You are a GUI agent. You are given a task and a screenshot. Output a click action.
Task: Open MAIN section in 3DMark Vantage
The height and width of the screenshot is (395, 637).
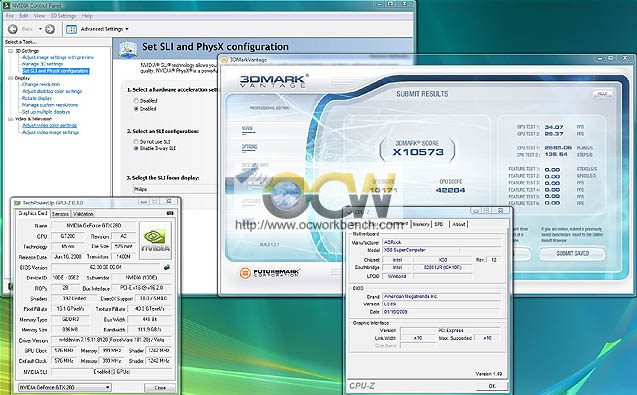[247, 128]
